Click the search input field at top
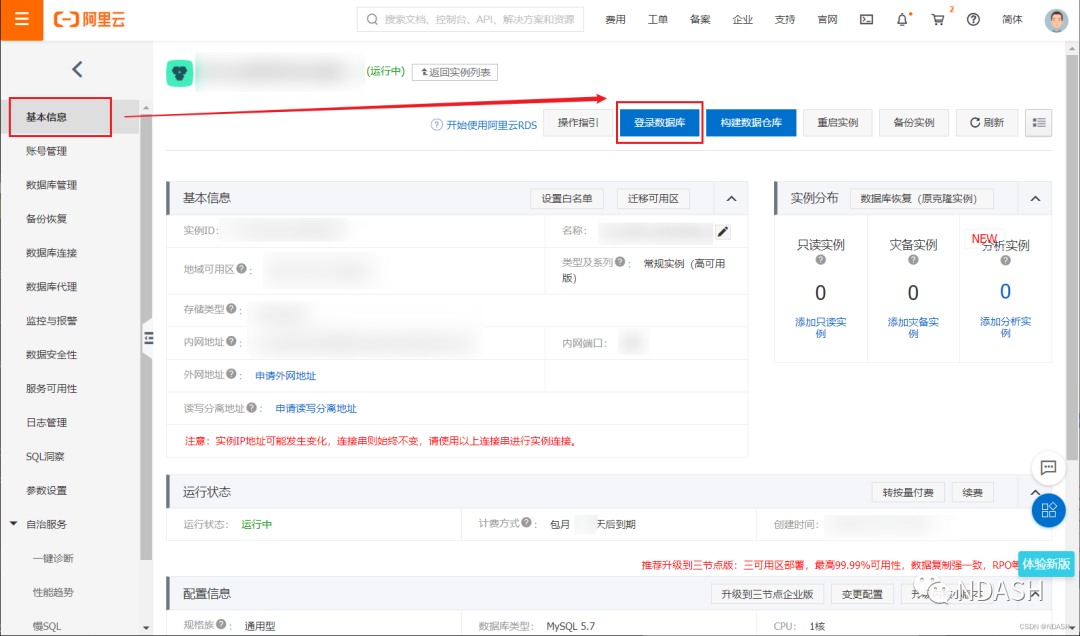This screenshot has height=636, width=1080. (x=470, y=18)
